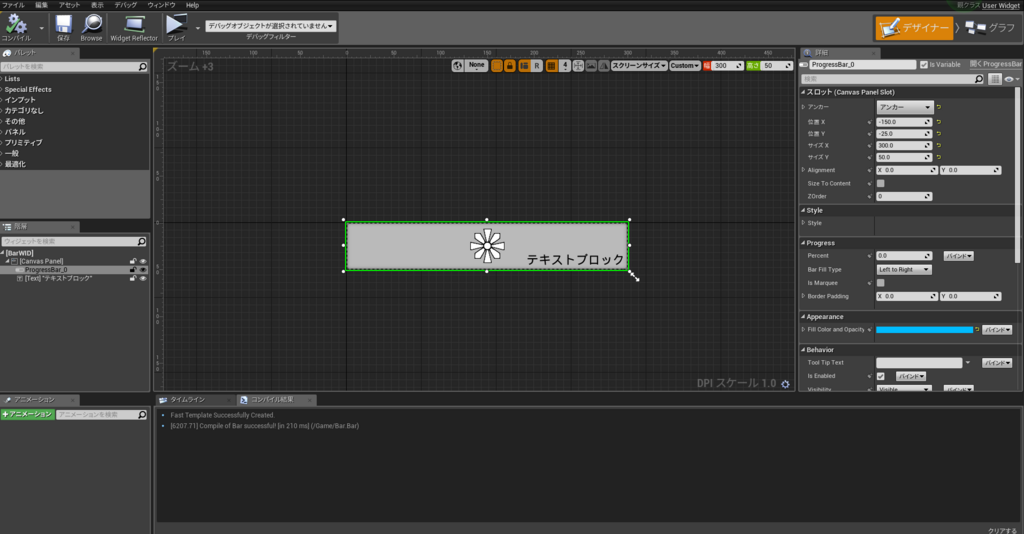Image resolution: width=1024 pixels, height=534 pixels.
Task: Click the localization globe icon in viewport toolbar
Action: (x=457, y=65)
